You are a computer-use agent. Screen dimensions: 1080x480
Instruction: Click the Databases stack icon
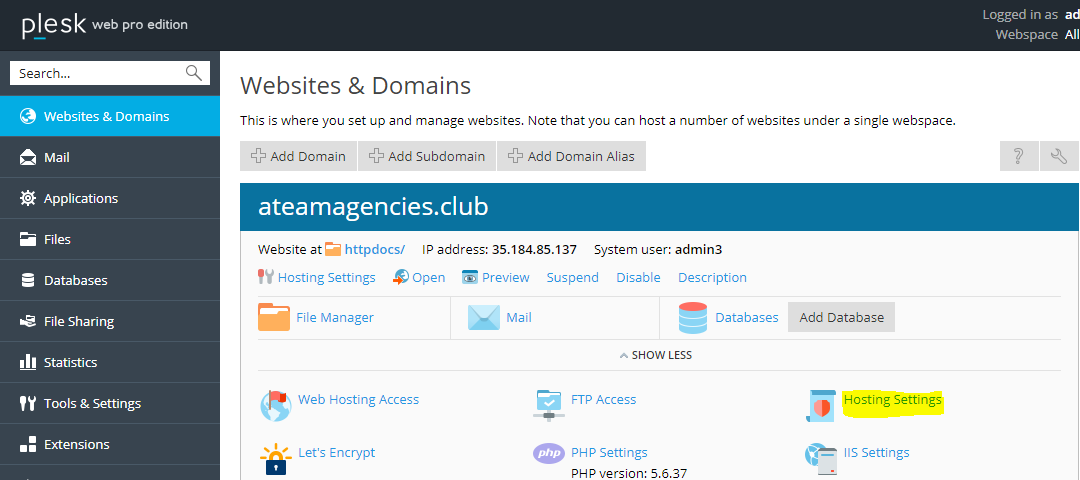pyautogui.click(x=693, y=317)
